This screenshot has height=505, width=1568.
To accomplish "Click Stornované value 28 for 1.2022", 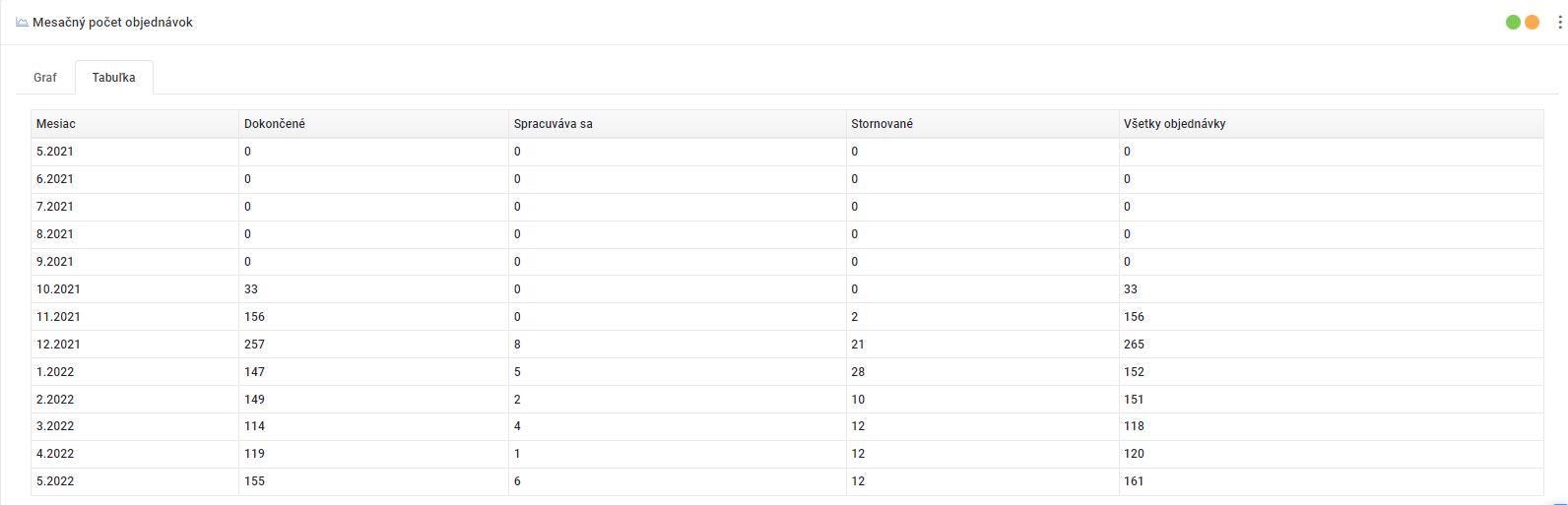I will pos(858,372).
